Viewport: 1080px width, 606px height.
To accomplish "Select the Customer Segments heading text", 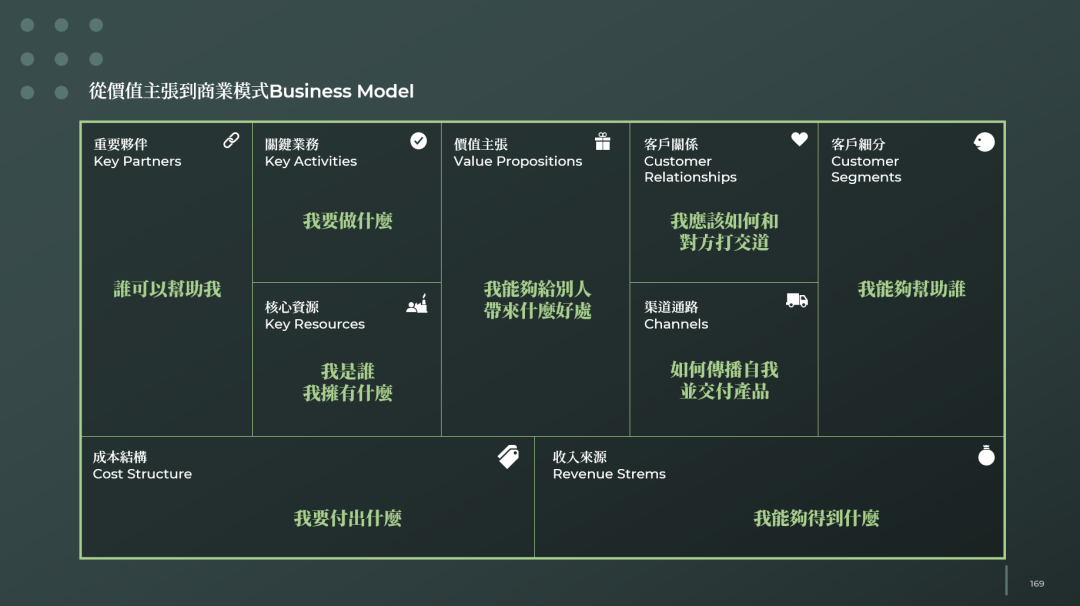I will [866, 160].
